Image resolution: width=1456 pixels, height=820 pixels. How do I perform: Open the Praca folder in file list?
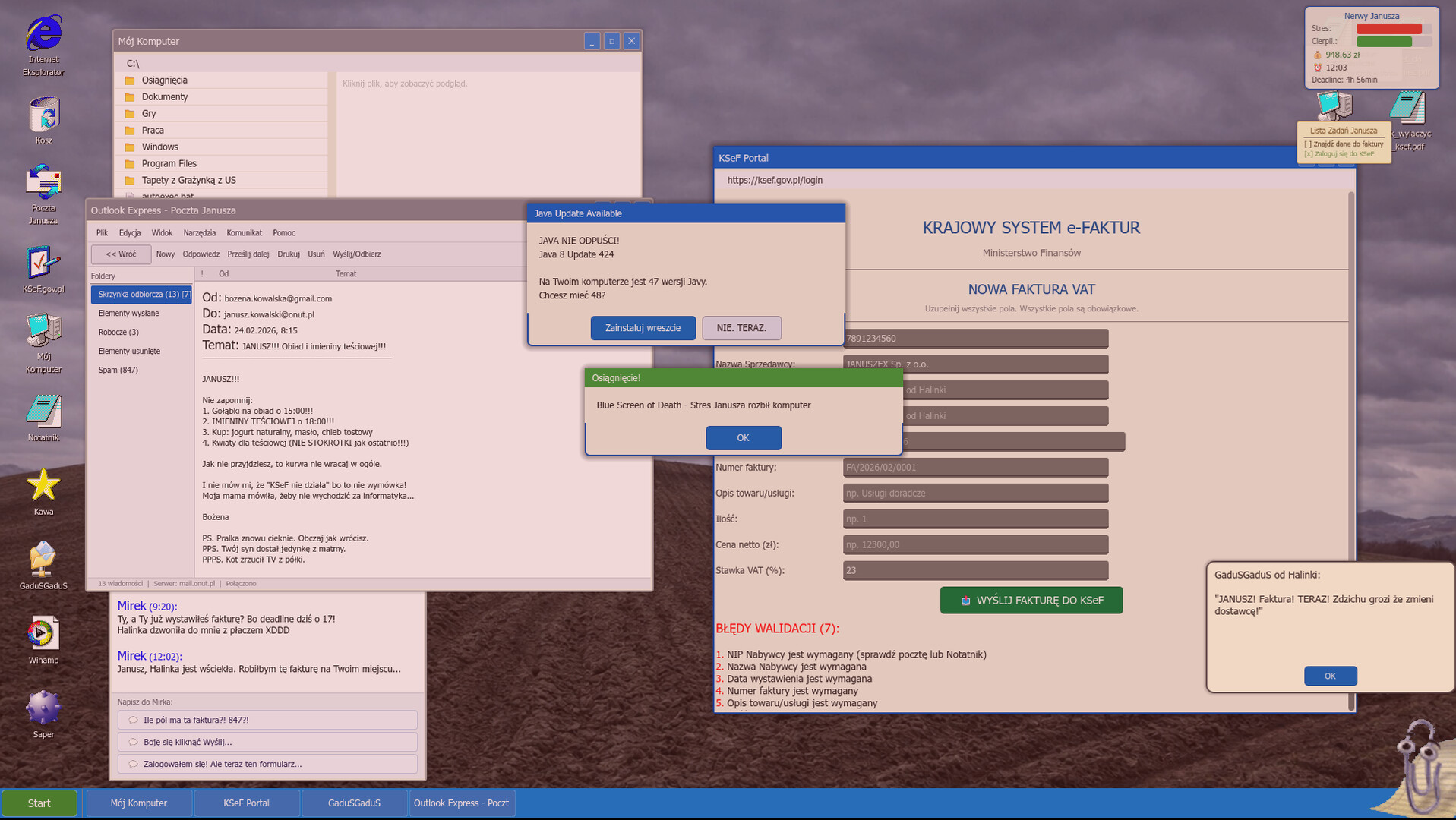point(153,131)
